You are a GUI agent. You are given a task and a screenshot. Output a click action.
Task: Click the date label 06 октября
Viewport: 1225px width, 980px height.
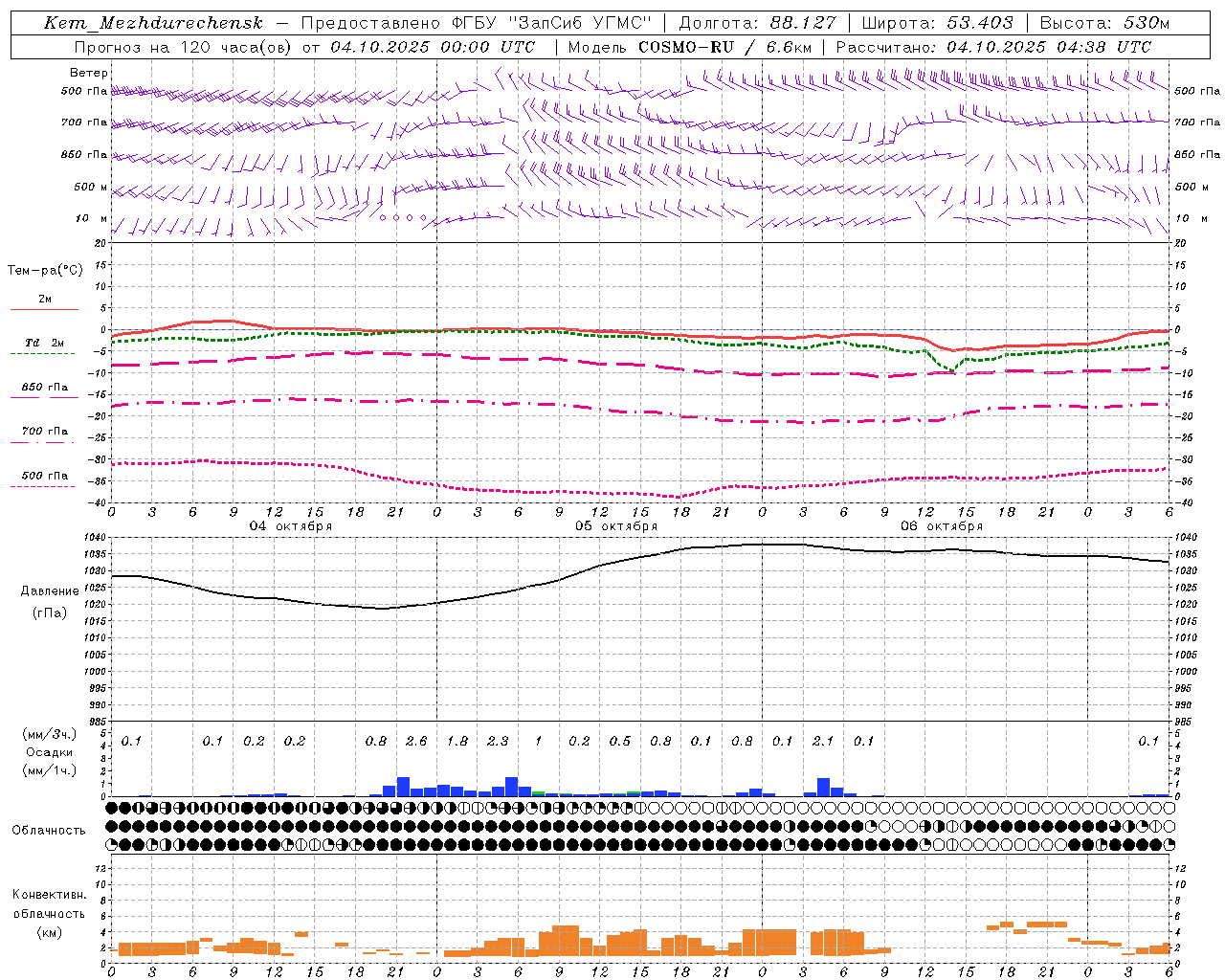coord(942,526)
